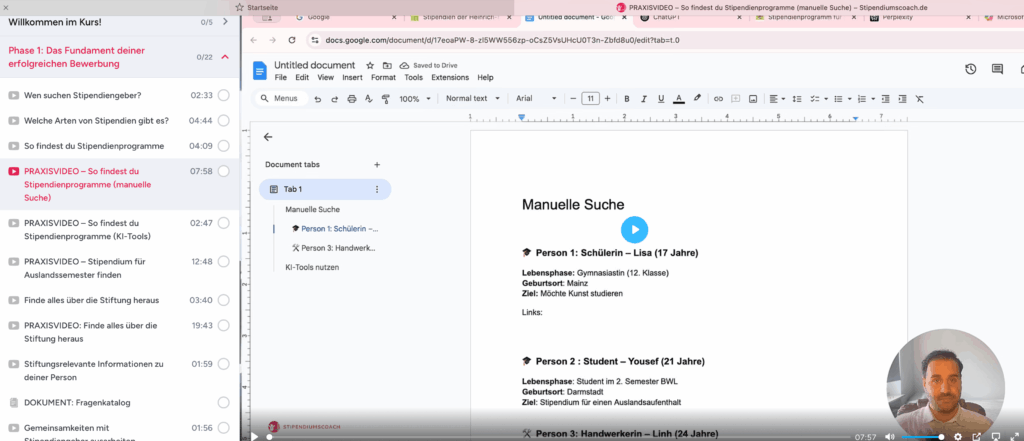Open version history clock icon
This screenshot has height=441, width=1024.
970,69
